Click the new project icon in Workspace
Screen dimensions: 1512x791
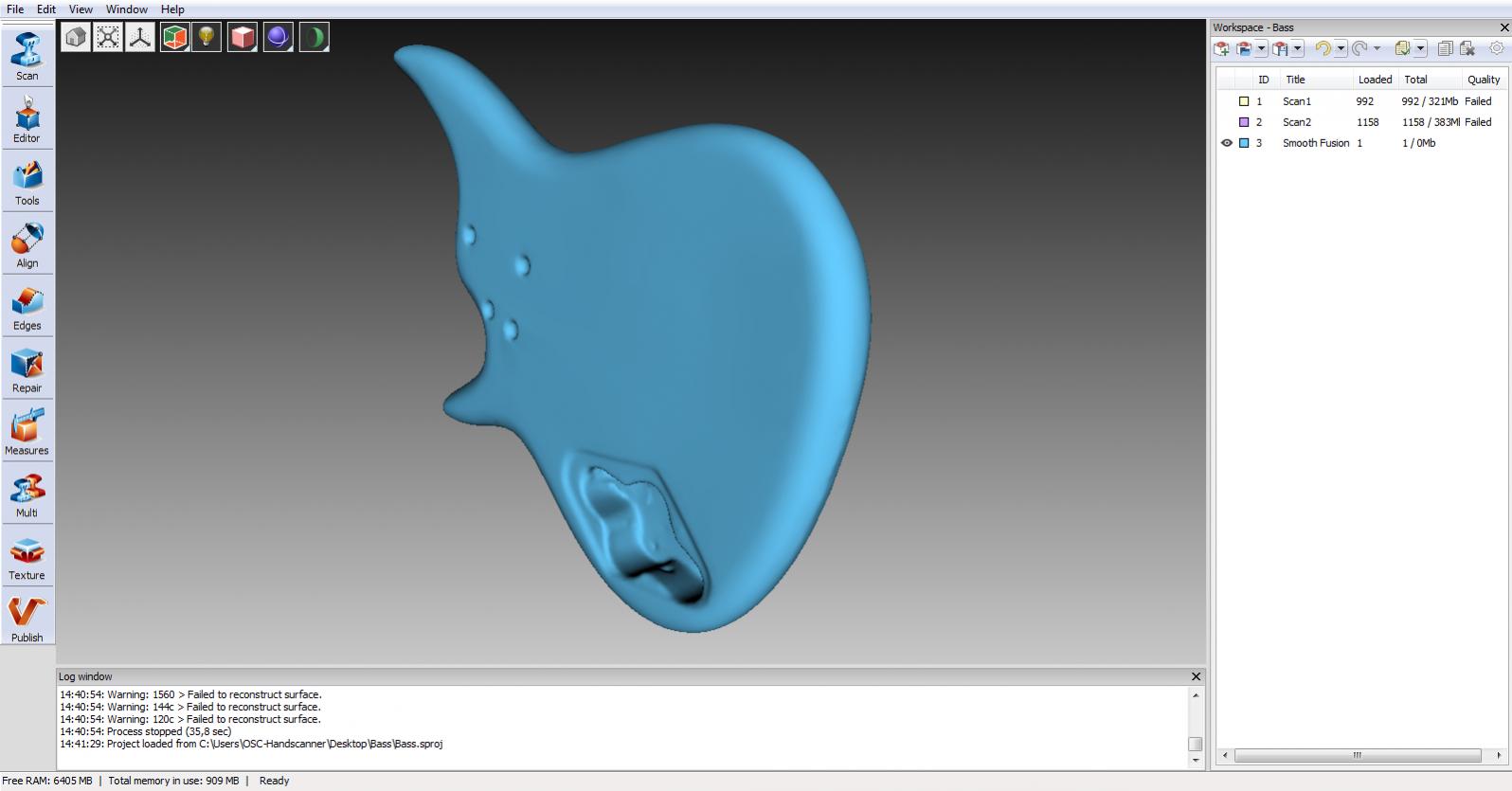1222,48
